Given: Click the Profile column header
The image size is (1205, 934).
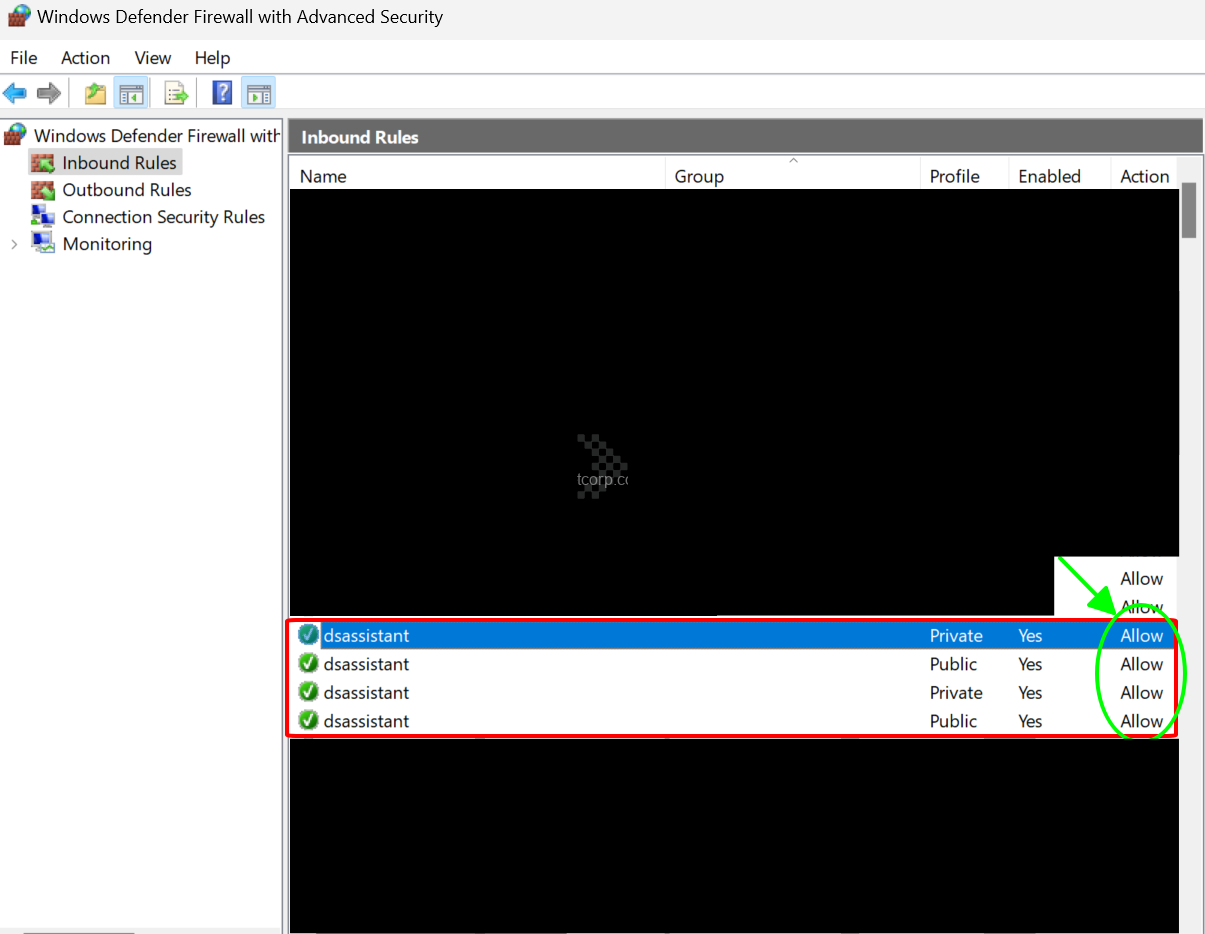Looking at the screenshot, I should 954,176.
